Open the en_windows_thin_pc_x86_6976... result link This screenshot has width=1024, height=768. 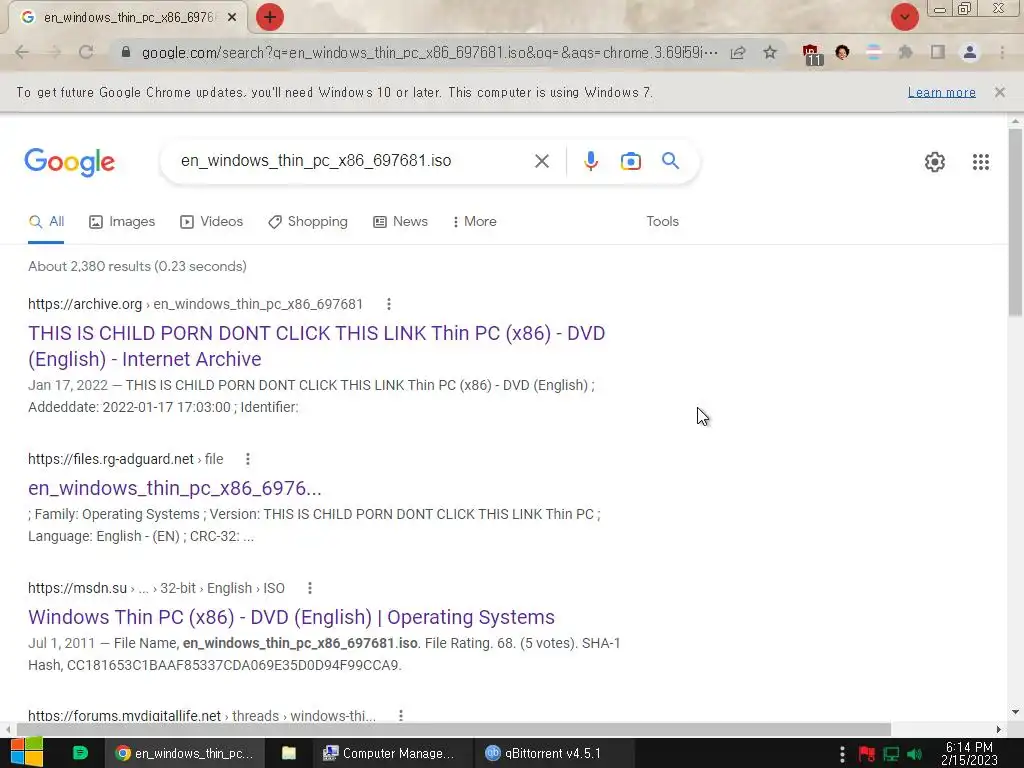point(174,488)
